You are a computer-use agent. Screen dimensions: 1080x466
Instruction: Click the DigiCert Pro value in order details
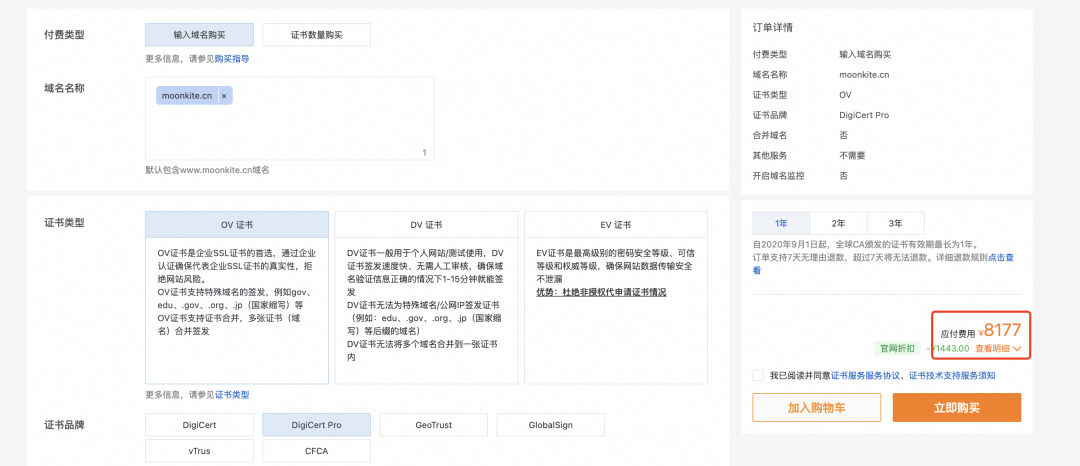pos(864,115)
